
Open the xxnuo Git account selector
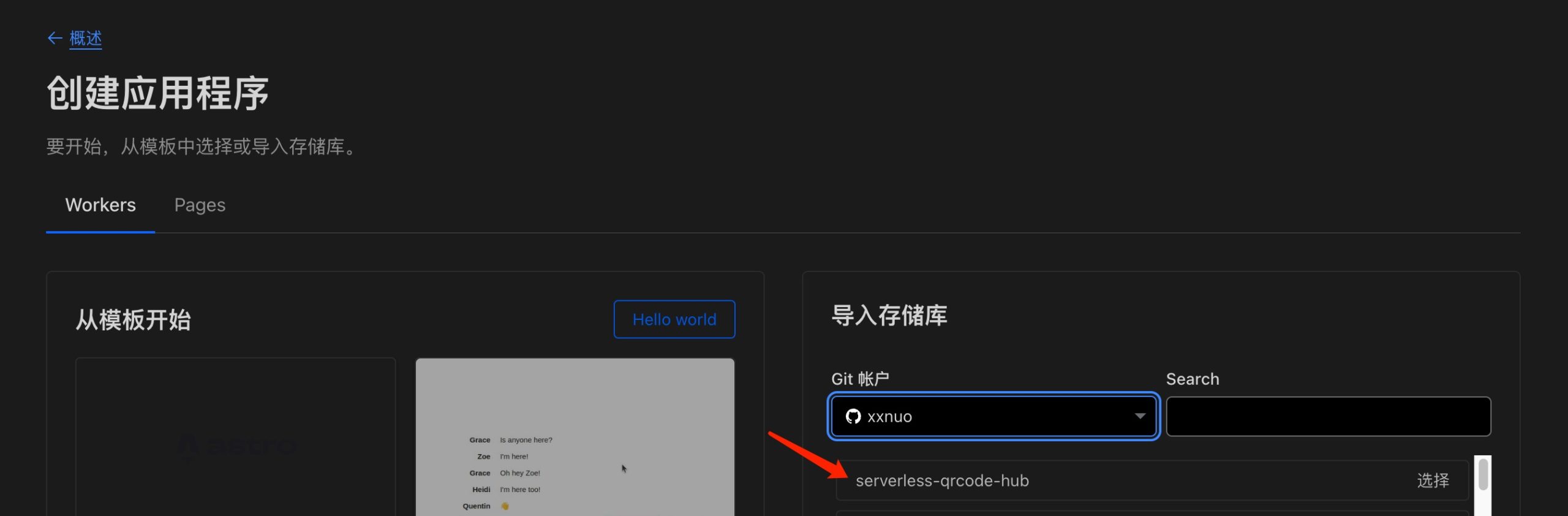click(x=993, y=416)
